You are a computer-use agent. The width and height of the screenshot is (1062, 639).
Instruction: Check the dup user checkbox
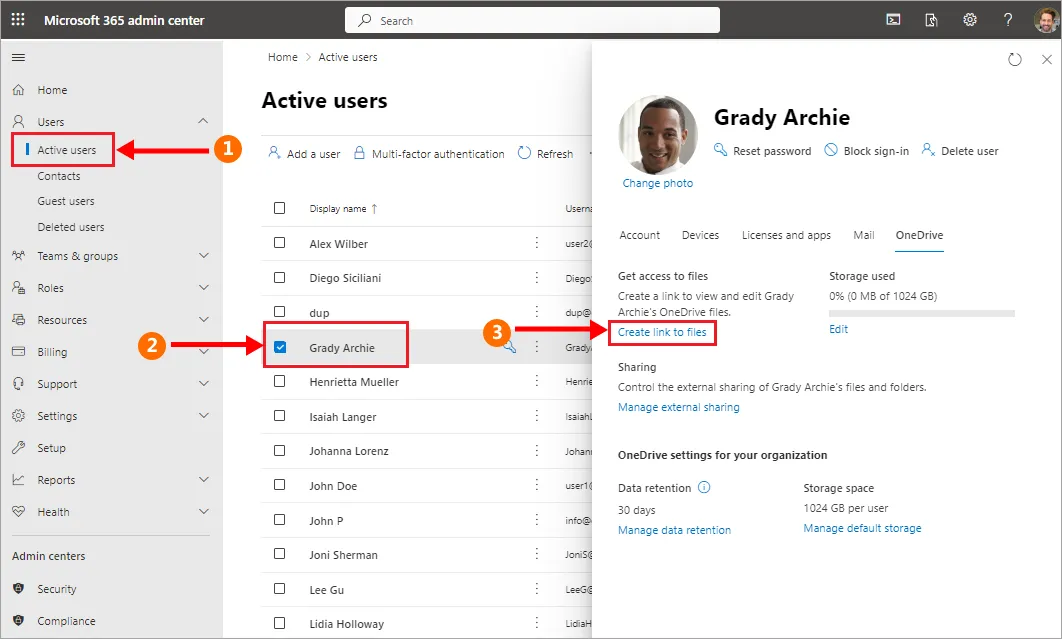pos(279,312)
